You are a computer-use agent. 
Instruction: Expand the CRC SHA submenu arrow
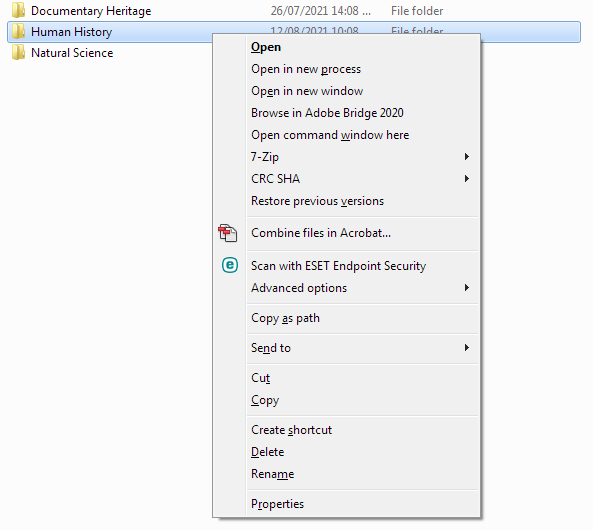click(467, 179)
